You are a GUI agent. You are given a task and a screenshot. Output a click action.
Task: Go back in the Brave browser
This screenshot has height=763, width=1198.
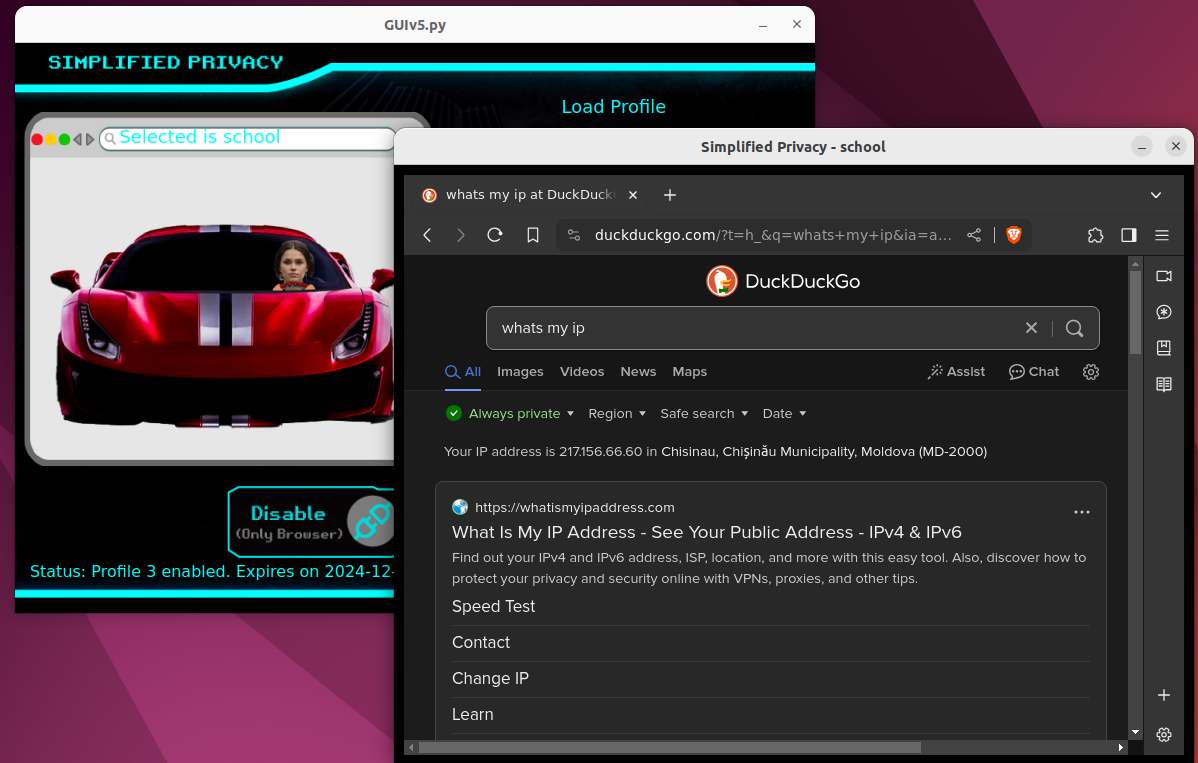click(x=428, y=235)
